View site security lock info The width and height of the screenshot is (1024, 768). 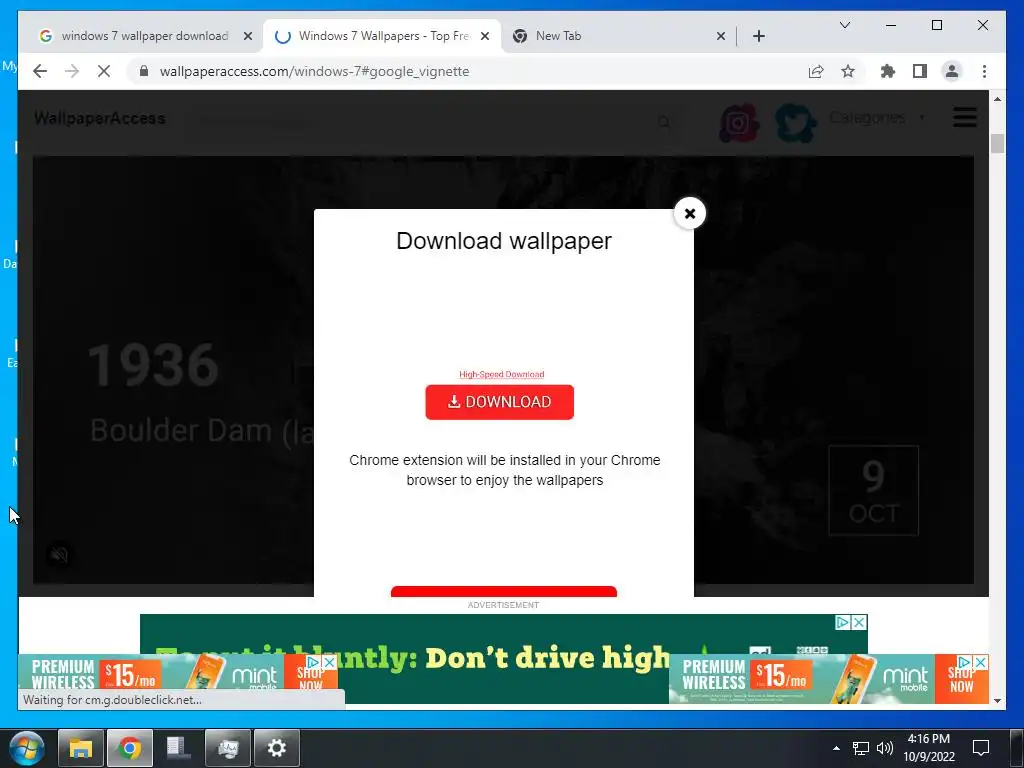pos(144,71)
